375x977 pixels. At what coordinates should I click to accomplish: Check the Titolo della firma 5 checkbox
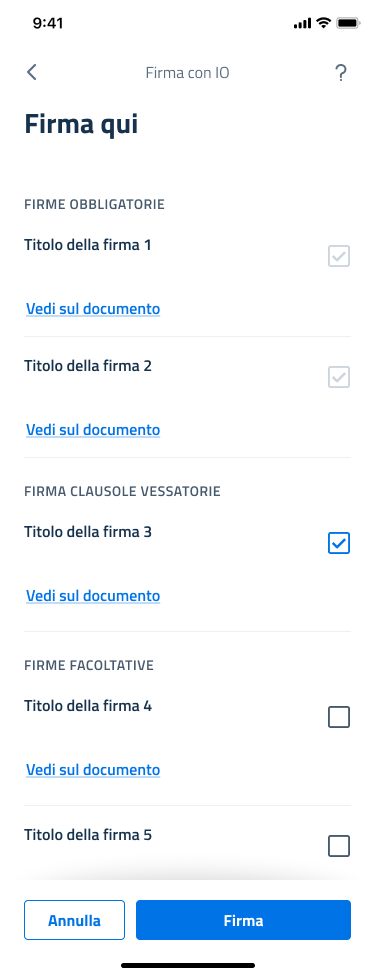coord(339,846)
